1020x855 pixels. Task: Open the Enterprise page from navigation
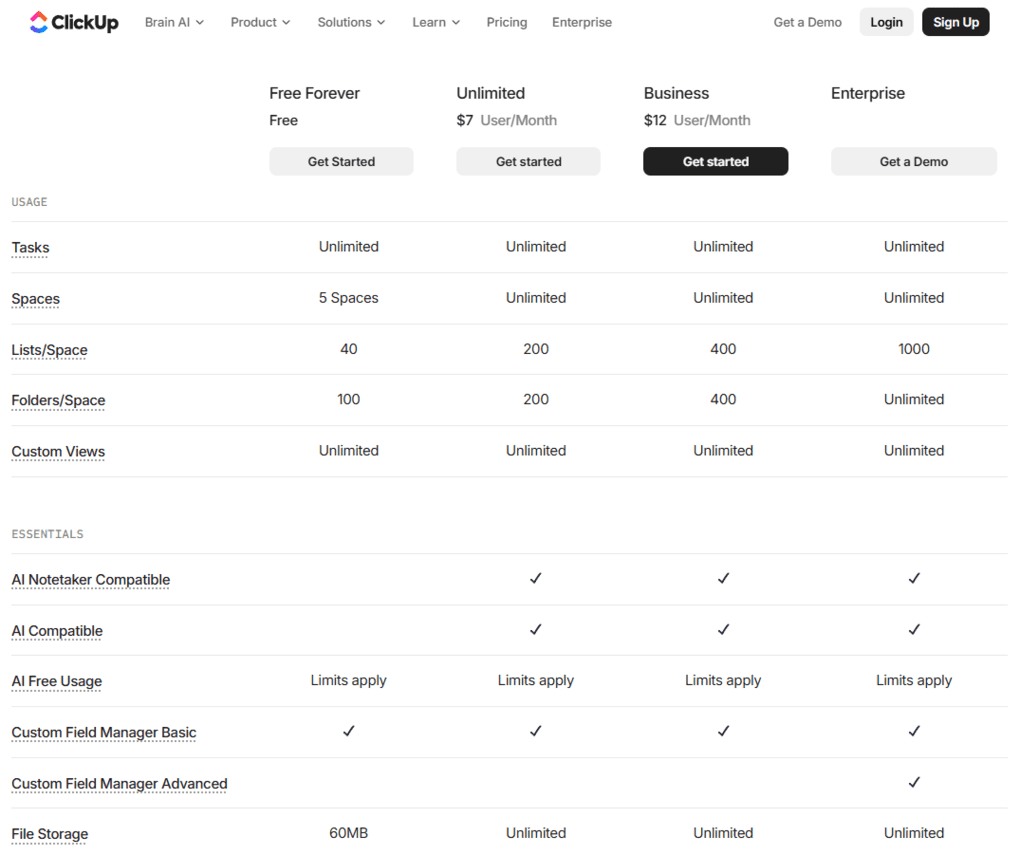(581, 21)
